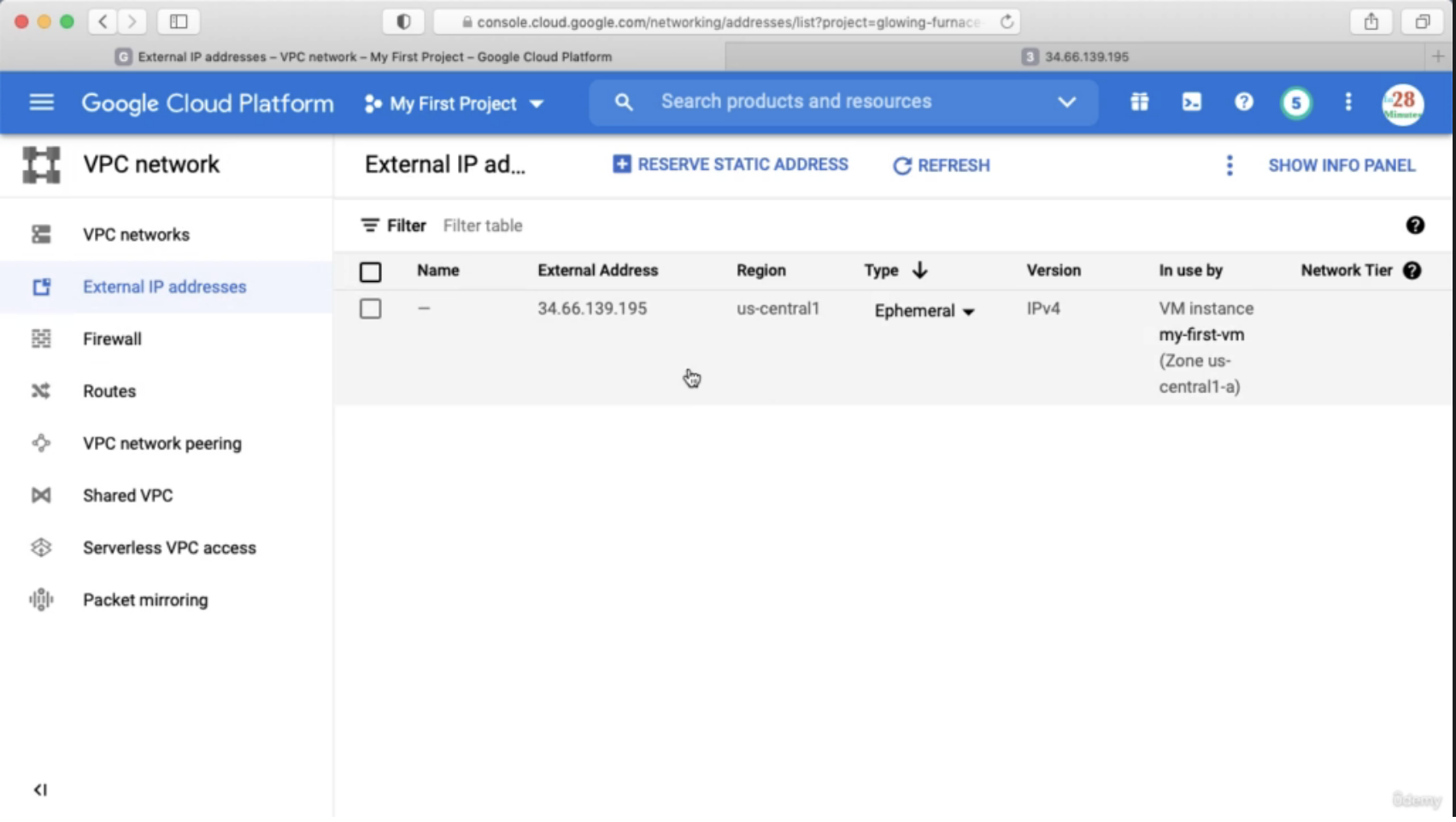The height and width of the screenshot is (822, 1456).
Task: Open the help question mark in header
Action: [1244, 103]
